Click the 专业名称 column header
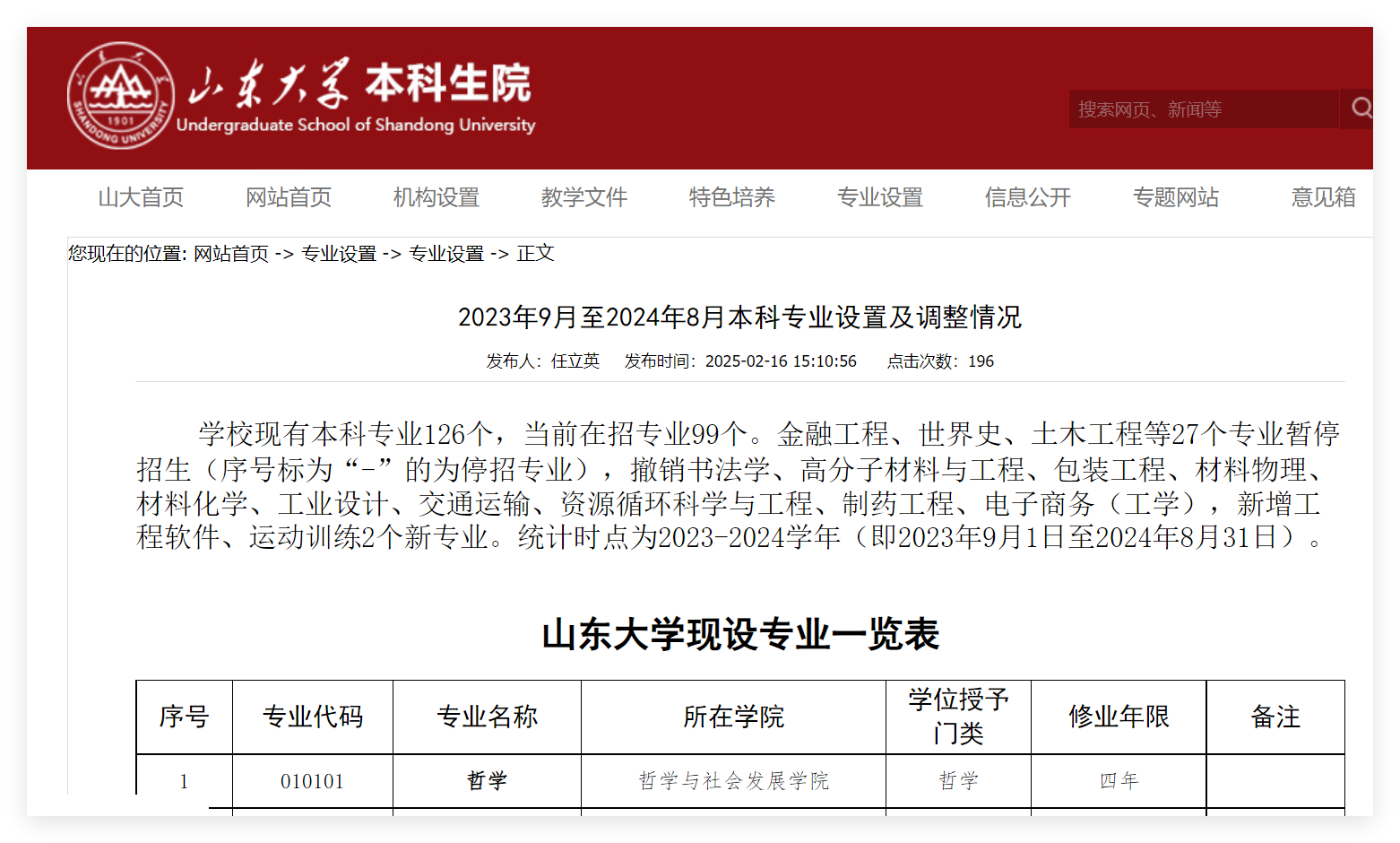1400x843 pixels. [487, 717]
